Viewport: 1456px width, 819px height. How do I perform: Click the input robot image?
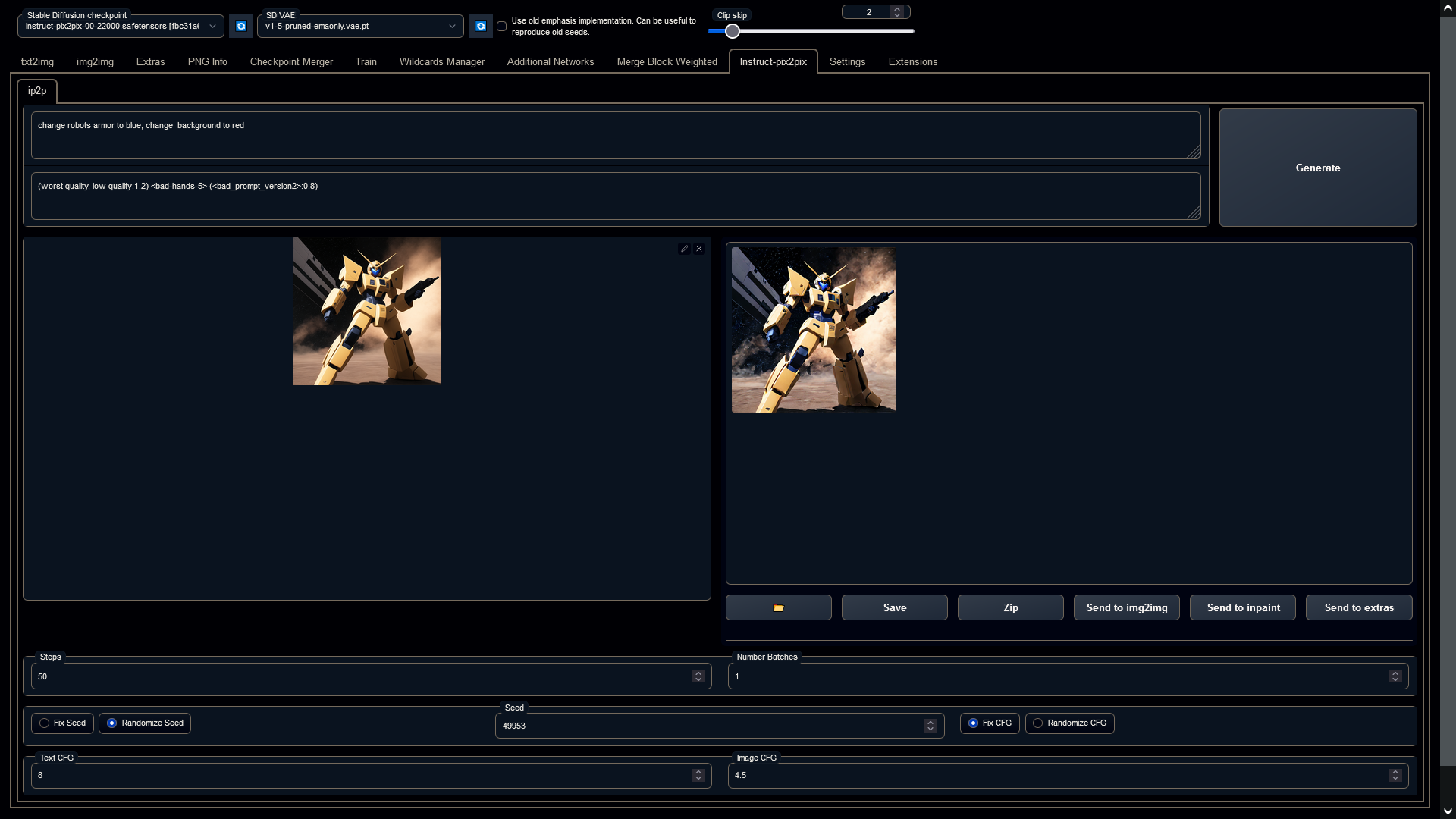point(366,312)
